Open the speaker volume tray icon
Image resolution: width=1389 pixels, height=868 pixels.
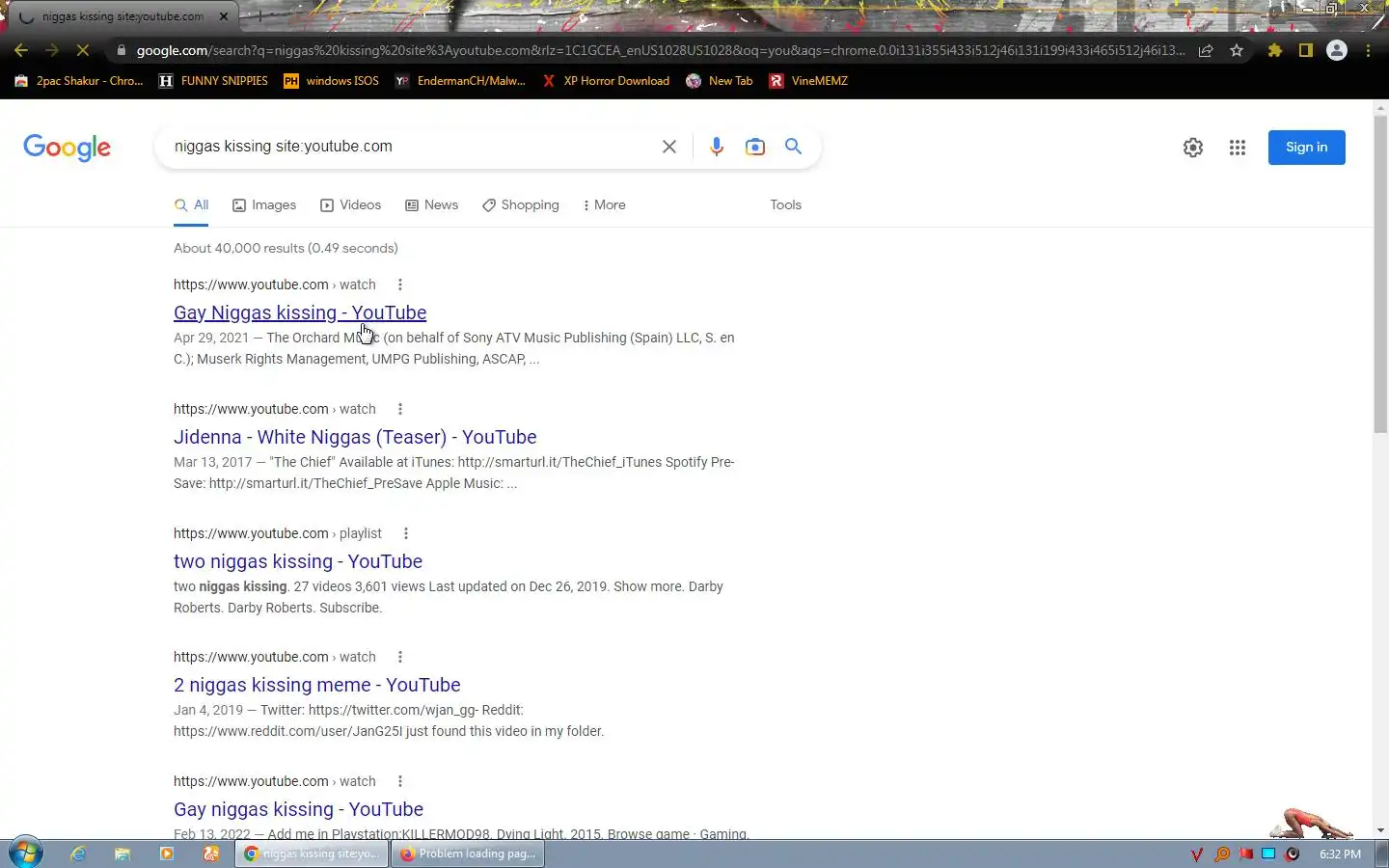[x=1293, y=854]
